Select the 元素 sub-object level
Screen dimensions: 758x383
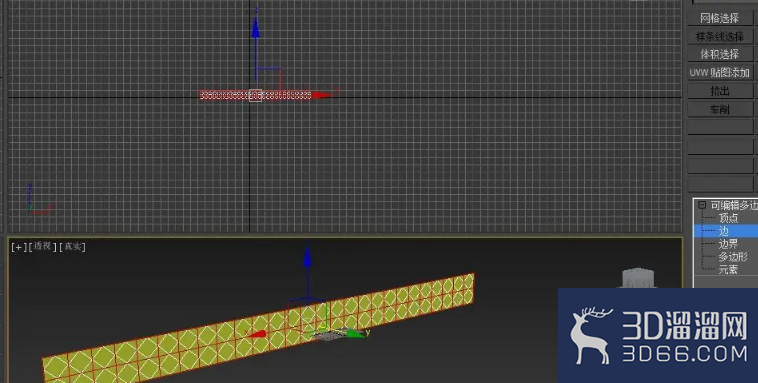pos(728,269)
